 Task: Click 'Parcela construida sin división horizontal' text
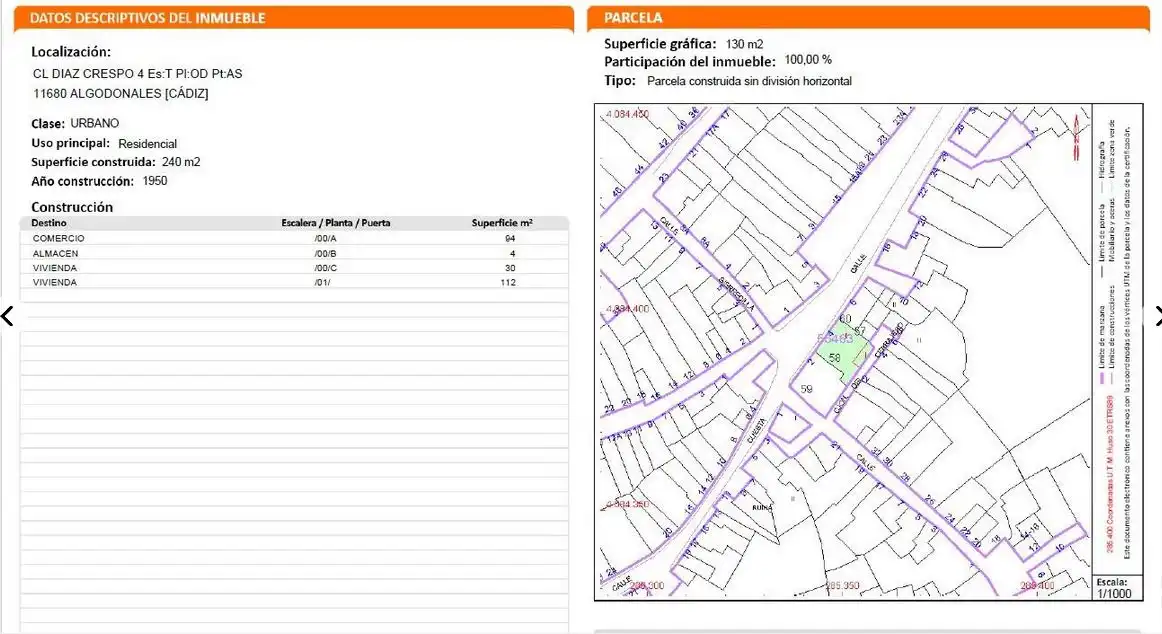749,81
